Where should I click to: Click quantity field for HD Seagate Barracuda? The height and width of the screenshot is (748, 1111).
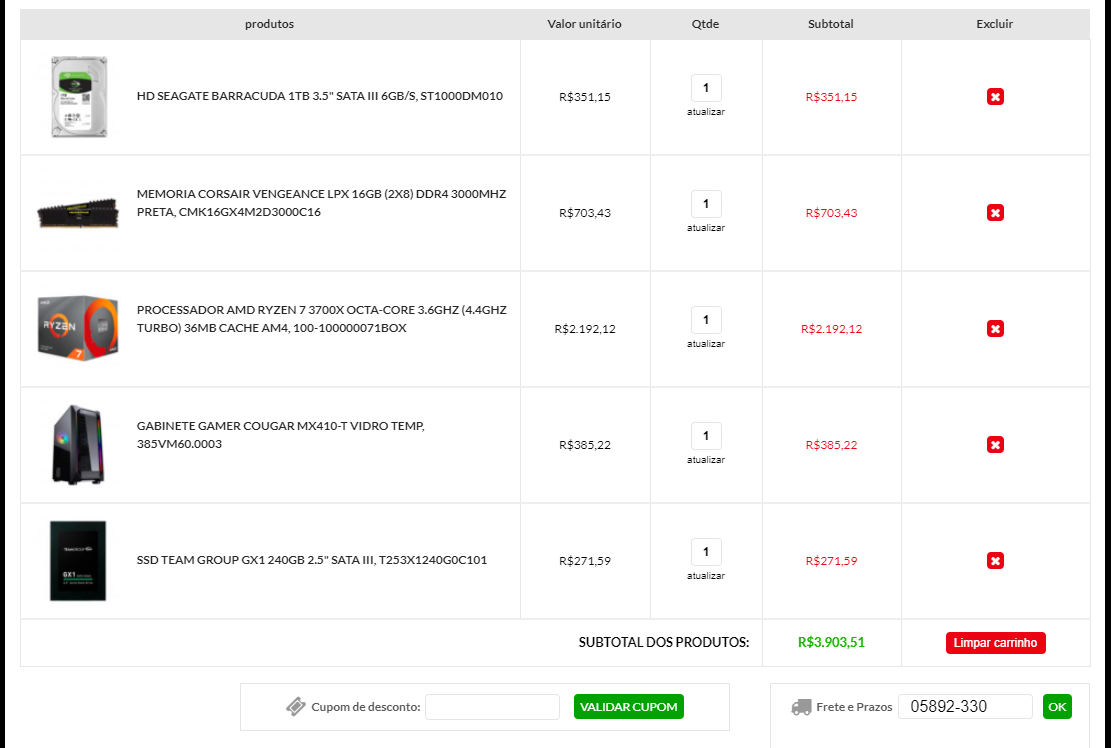706,88
